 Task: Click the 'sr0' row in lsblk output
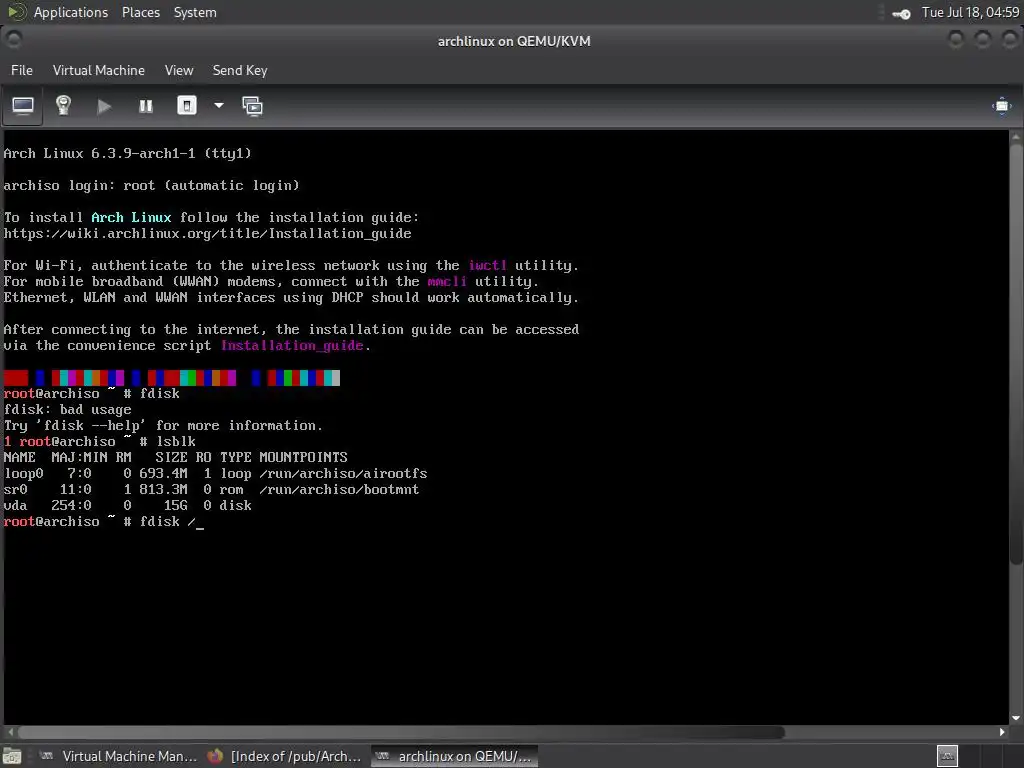tap(211, 490)
